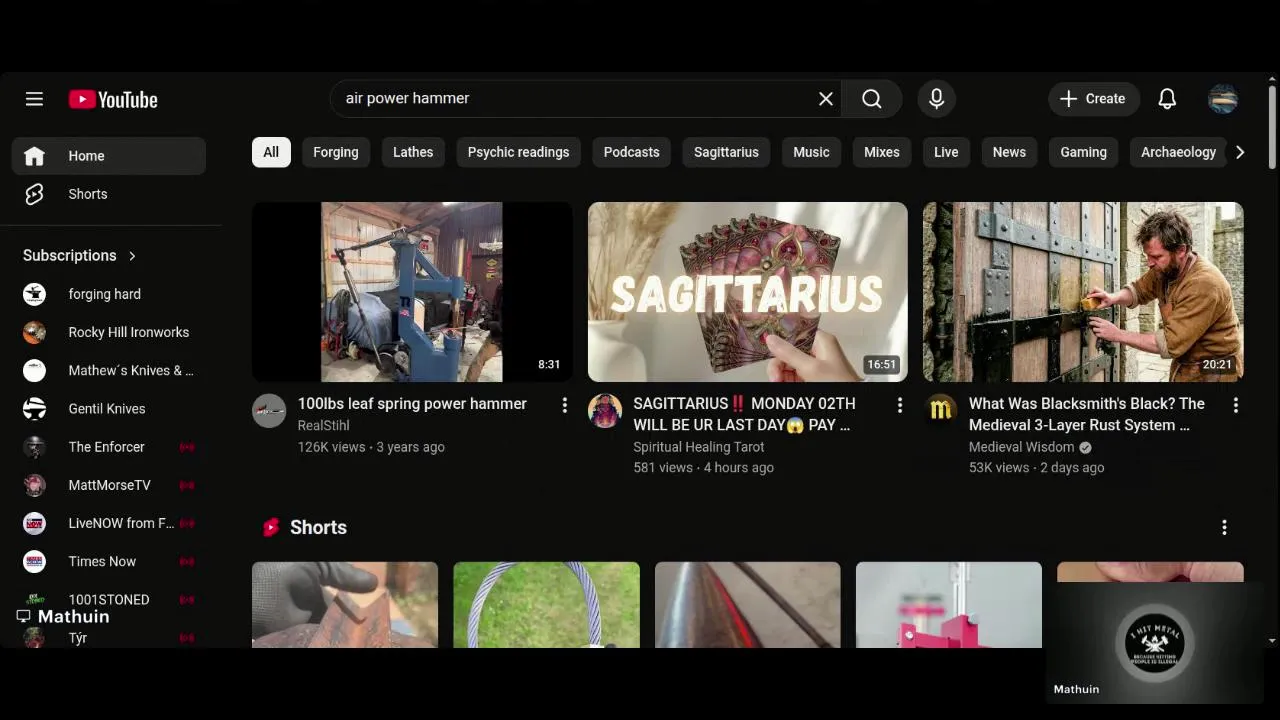Click the magnifier search button

pyautogui.click(x=872, y=99)
